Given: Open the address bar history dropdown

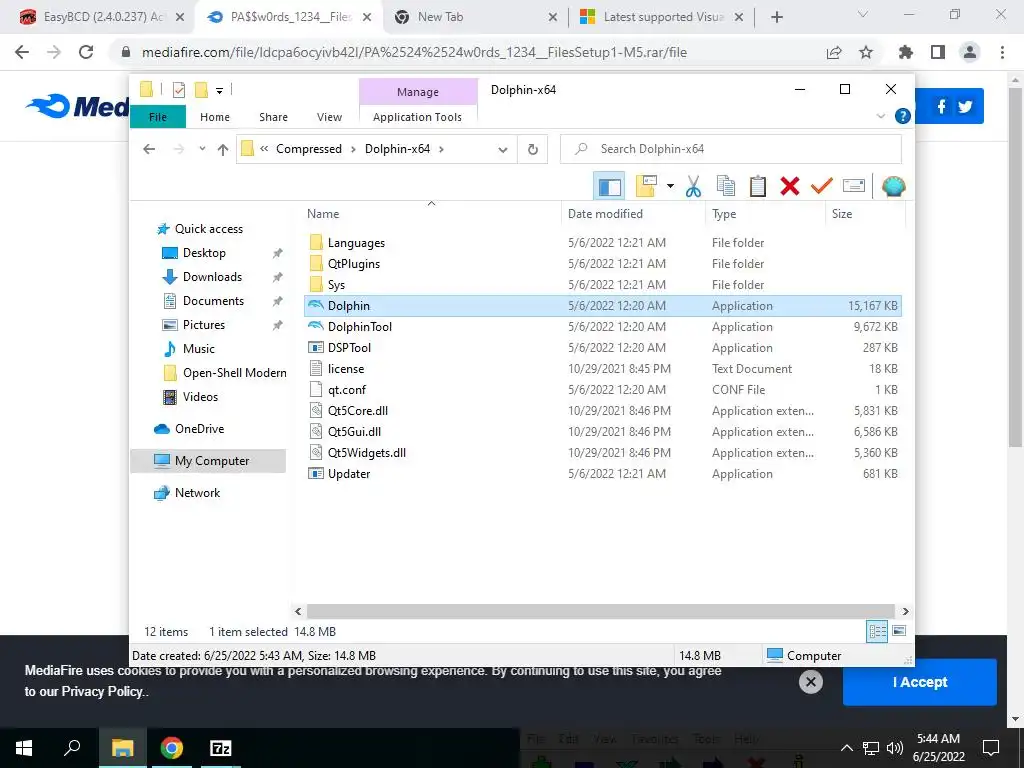Looking at the screenshot, I should [x=502, y=150].
